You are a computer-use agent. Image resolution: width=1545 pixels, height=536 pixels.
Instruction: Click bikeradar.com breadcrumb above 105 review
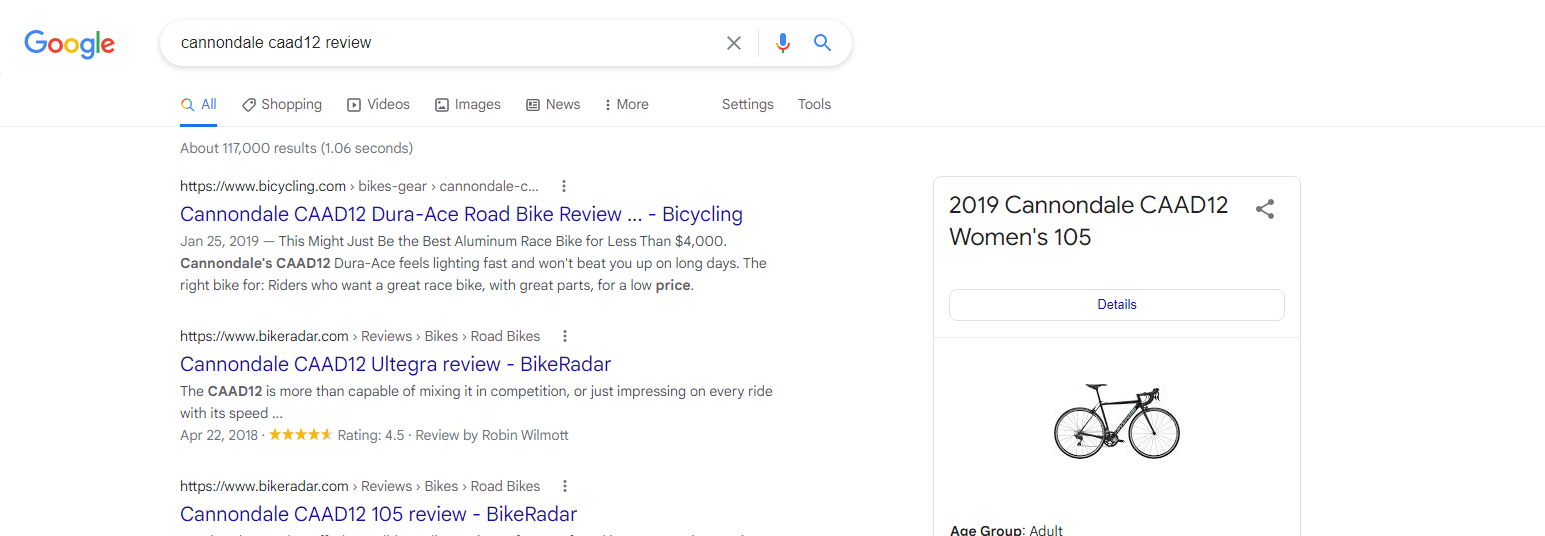click(x=360, y=486)
